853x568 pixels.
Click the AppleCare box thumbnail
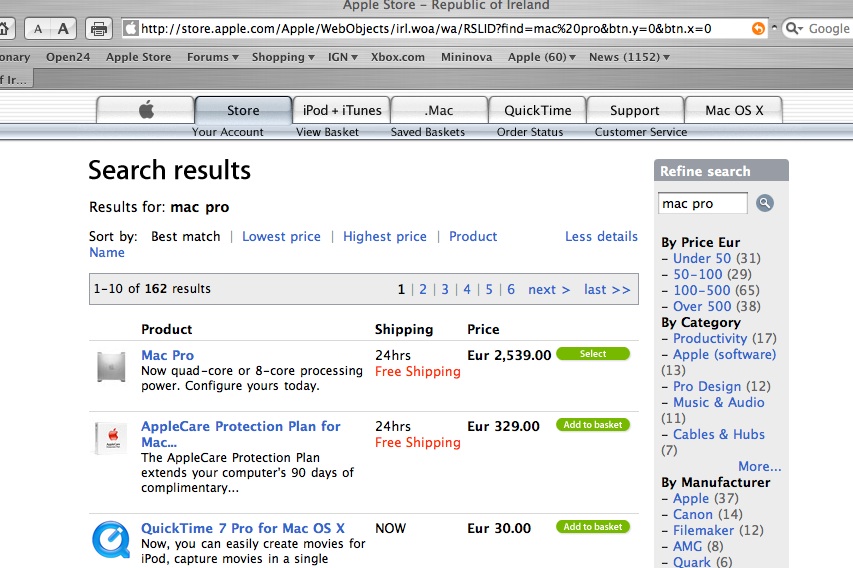pyautogui.click(x=111, y=438)
